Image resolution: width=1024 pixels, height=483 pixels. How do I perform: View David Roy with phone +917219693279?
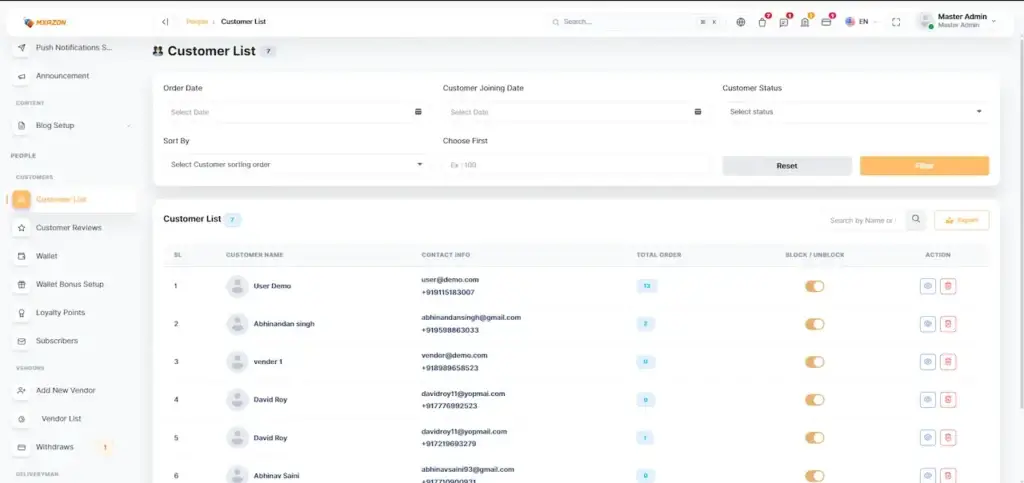(x=927, y=437)
